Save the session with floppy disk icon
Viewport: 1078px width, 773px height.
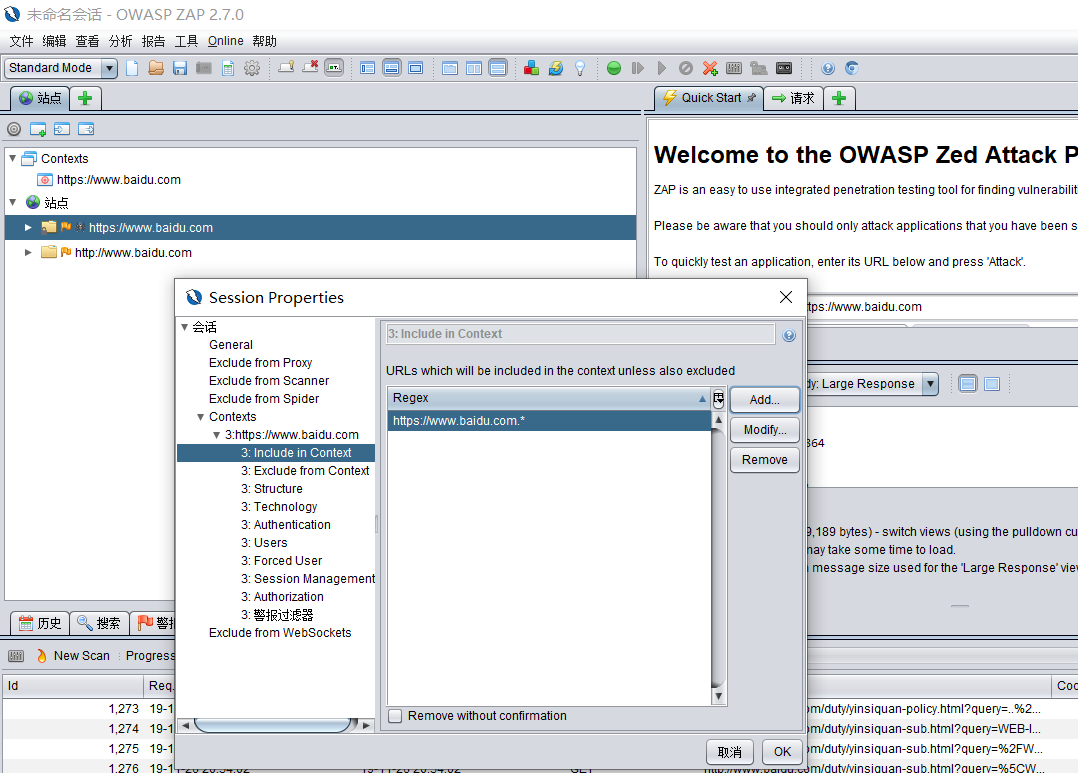point(180,68)
